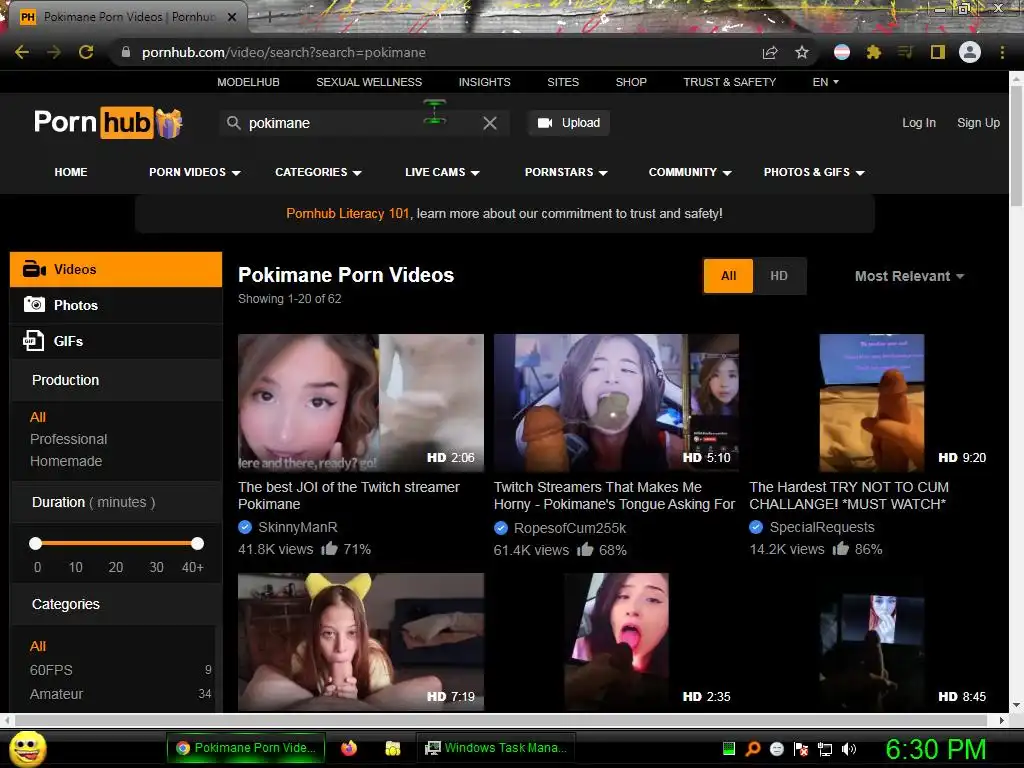Image resolution: width=1024 pixels, height=768 pixels.
Task: Click the round striped extension icon in toolbar
Action: tap(842, 52)
